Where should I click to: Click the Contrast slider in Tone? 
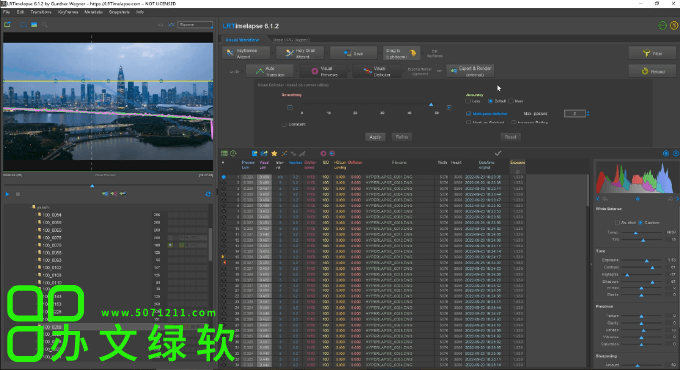click(x=642, y=267)
